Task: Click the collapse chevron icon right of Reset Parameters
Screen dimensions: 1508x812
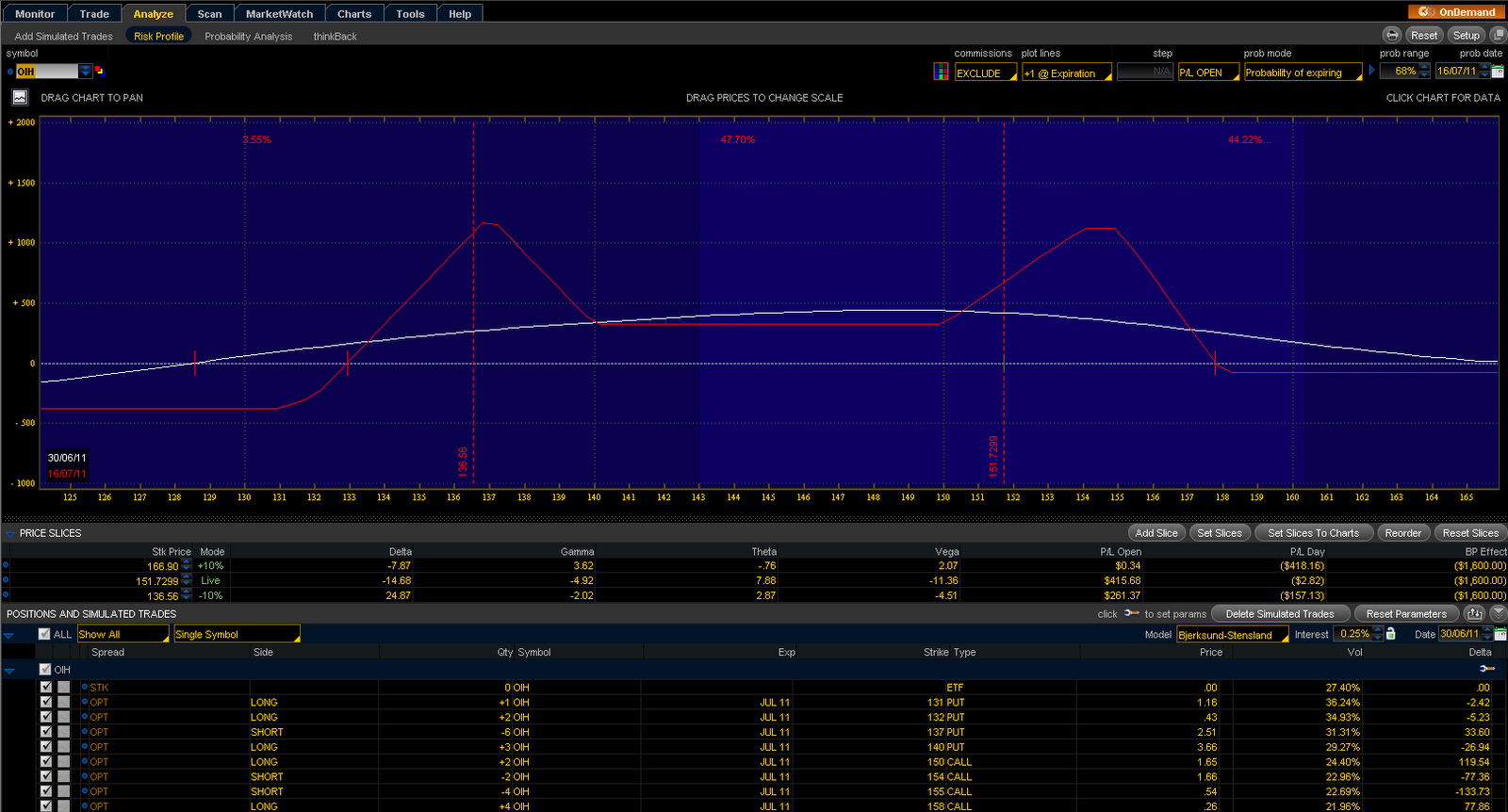Action: [1499, 613]
